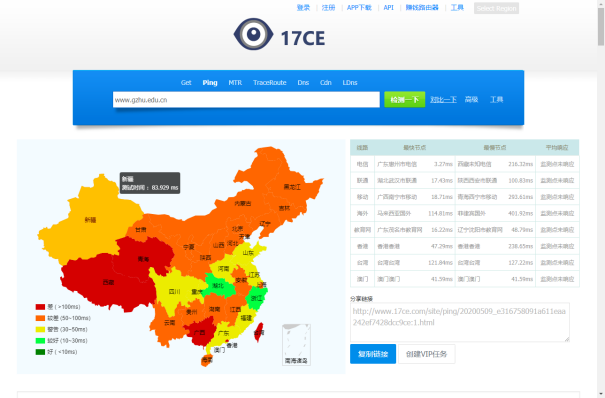Switch to the Cdn tab
This screenshot has height=398, width=605.
pos(326,83)
